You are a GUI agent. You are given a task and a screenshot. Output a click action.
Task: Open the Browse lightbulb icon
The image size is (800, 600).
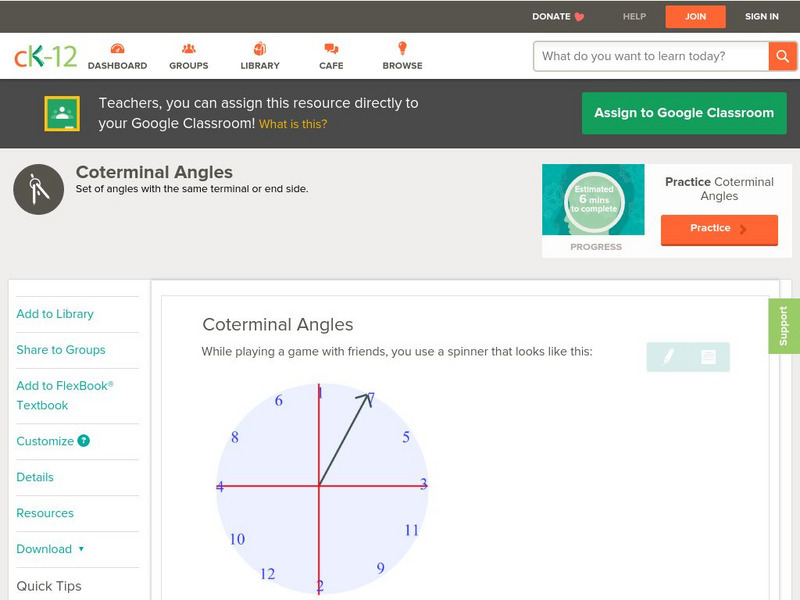[402, 48]
